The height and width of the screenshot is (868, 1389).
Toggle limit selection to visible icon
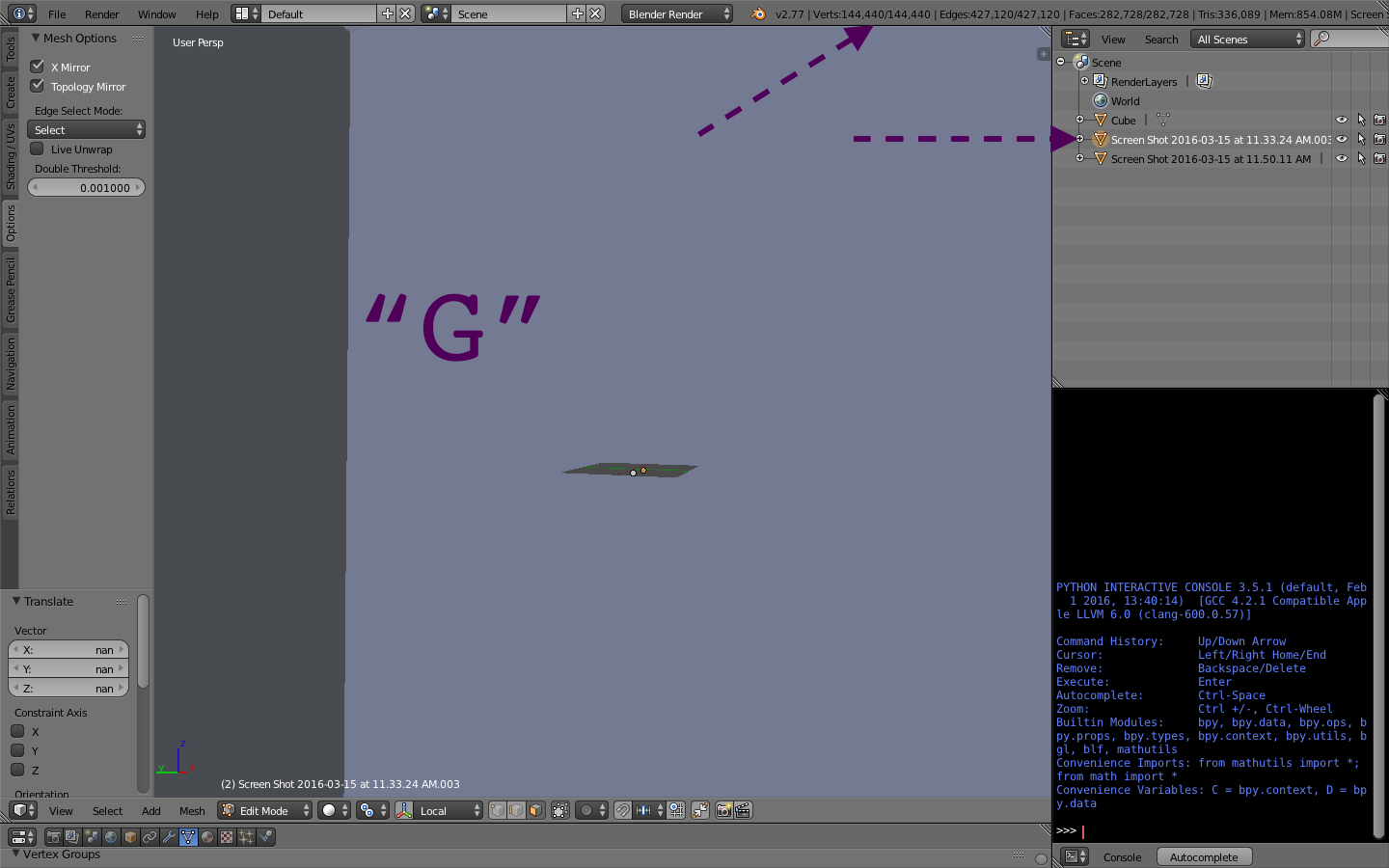click(560, 811)
